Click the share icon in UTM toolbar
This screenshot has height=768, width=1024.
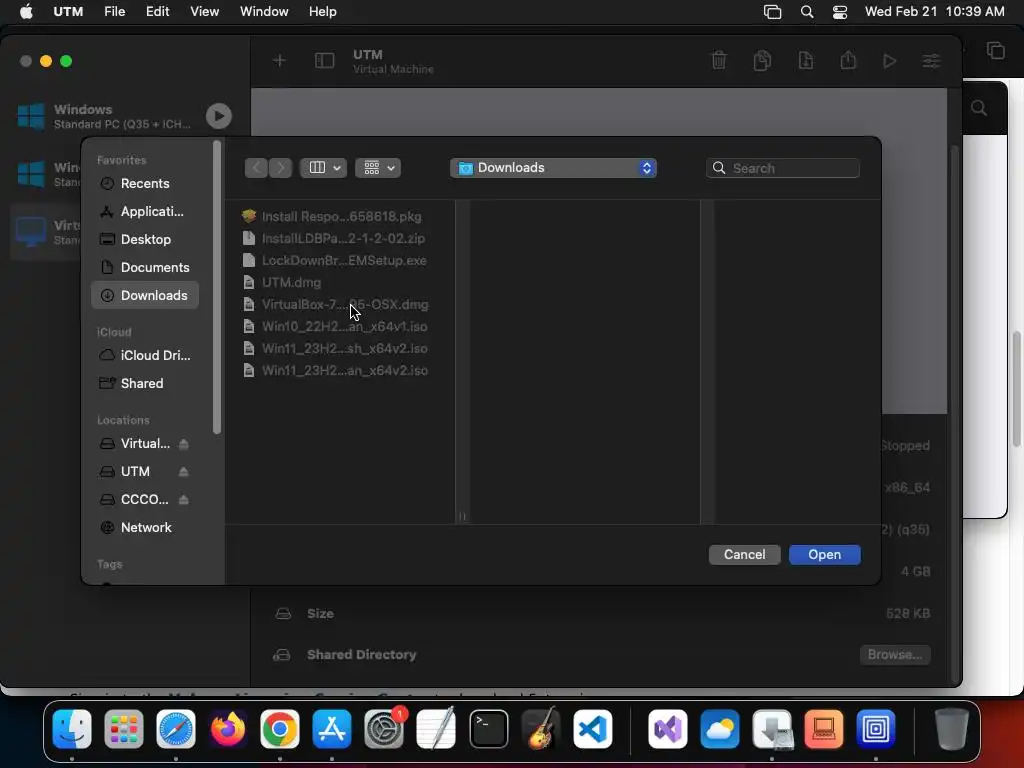(x=848, y=61)
